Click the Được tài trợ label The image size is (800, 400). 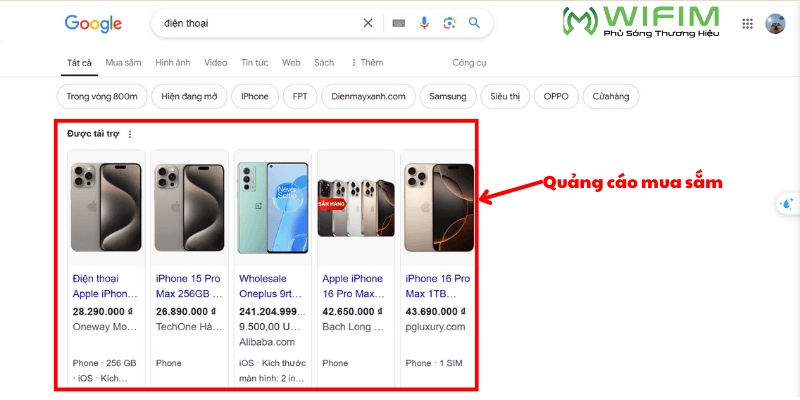(x=93, y=134)
